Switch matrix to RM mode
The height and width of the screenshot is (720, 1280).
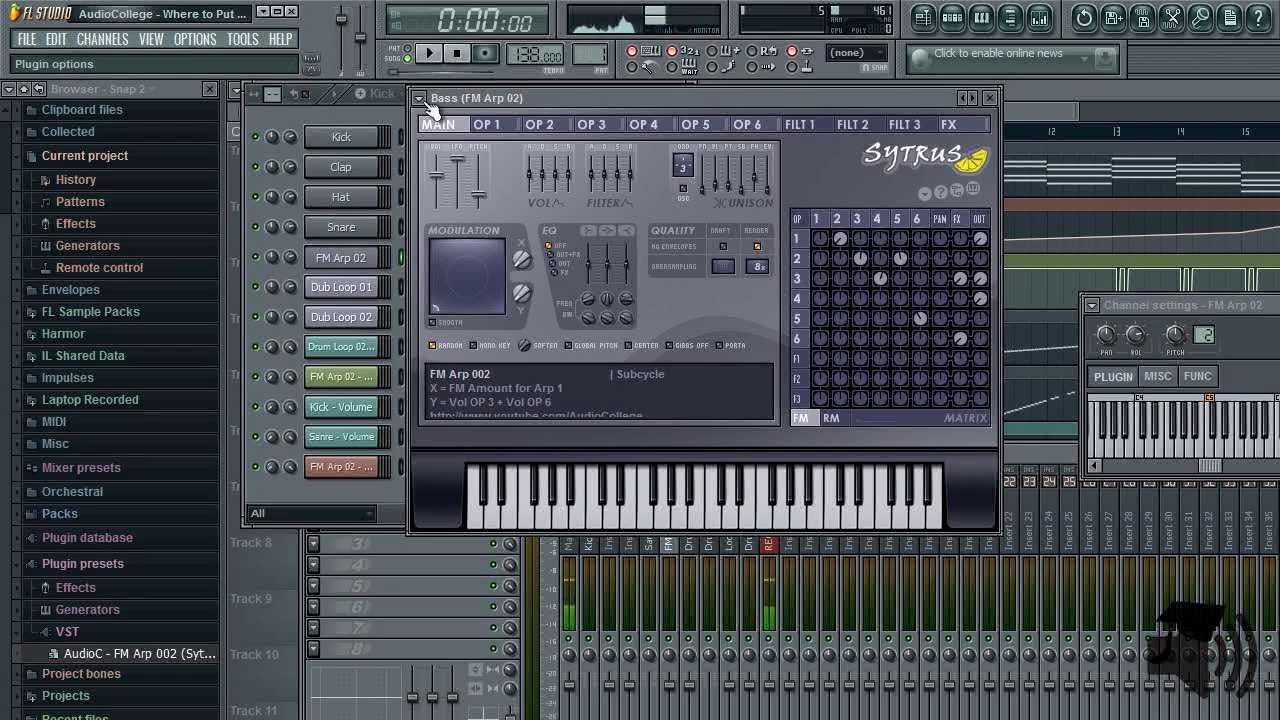click(831, 418)
